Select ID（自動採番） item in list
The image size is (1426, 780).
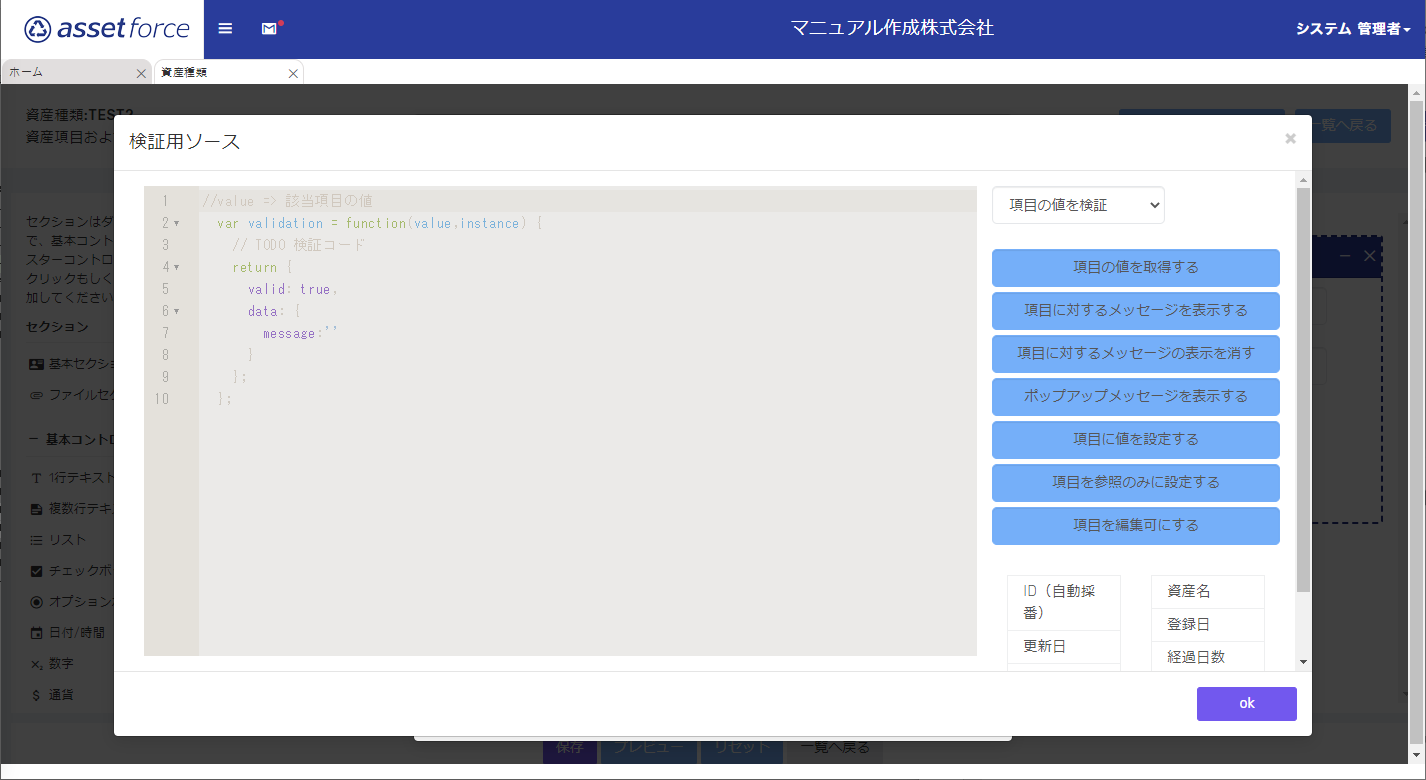(x=1064, y=602)
